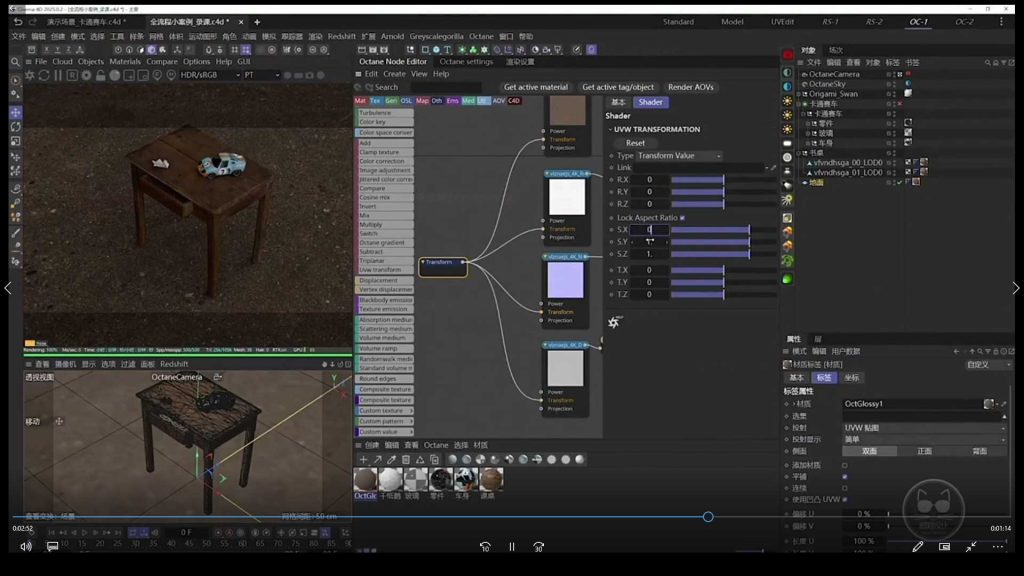The image size is (1024, 576).
Task: Click the move tool icon in left toolbar
Action: click(x=15, y=112)
